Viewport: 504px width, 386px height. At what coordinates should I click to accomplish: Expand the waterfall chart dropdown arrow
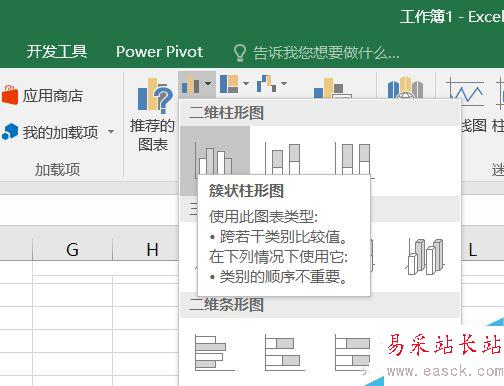click(284, 83)
